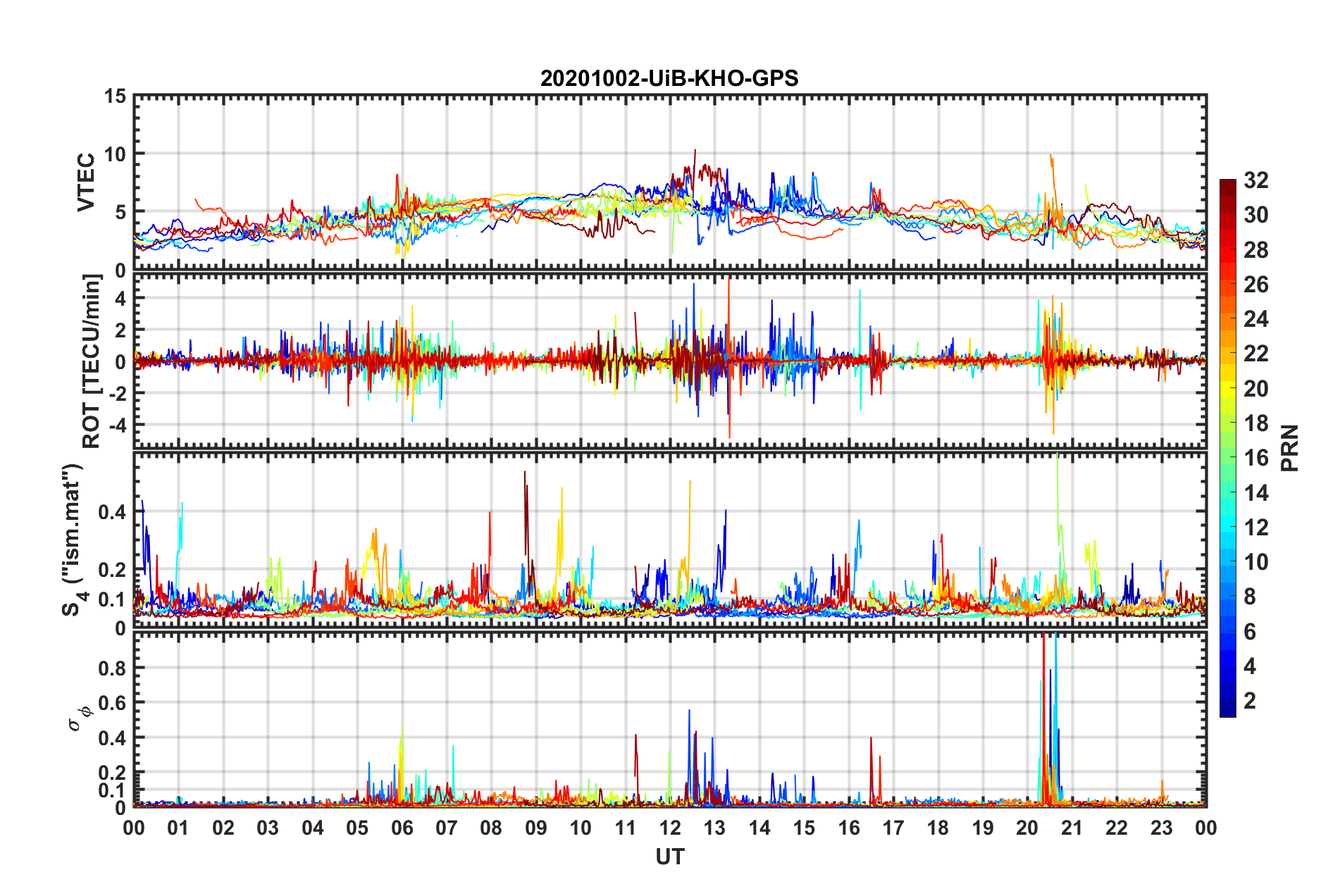Select dark red at colorbar value 32
This screenshot has width=1340, height=896.
point(1227,185)
